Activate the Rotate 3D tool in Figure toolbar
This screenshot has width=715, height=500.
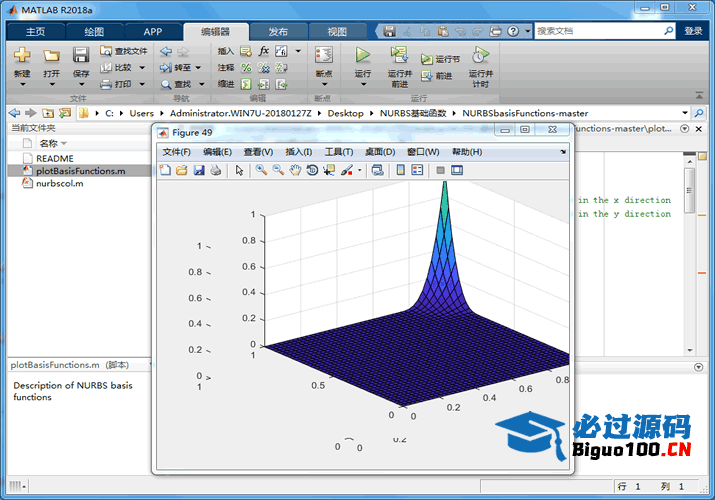click(x=312, y=170)
